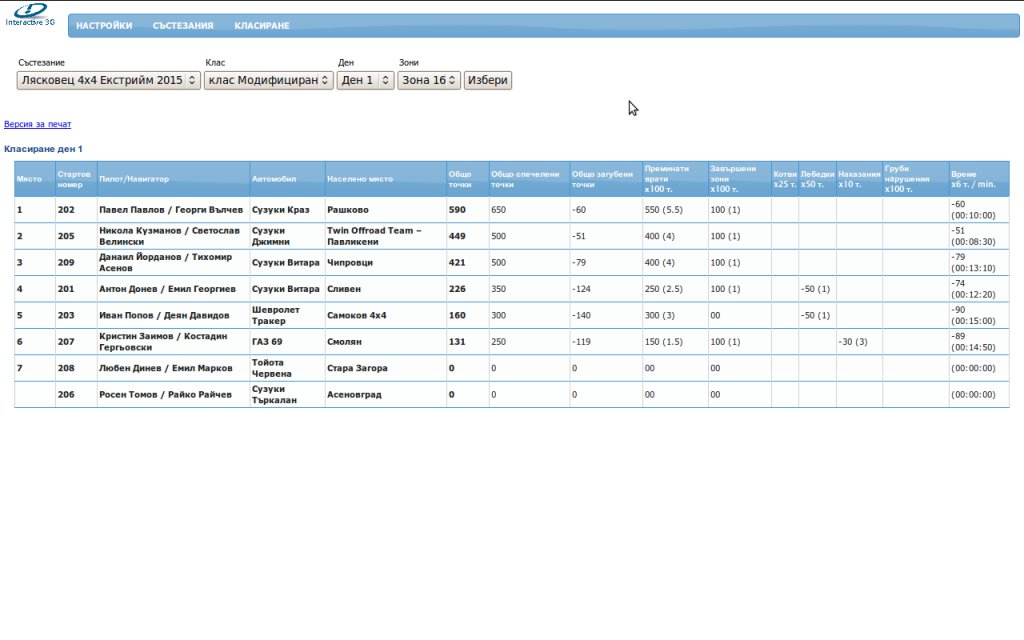Open the Ден 1 day selector

point(365,80)
